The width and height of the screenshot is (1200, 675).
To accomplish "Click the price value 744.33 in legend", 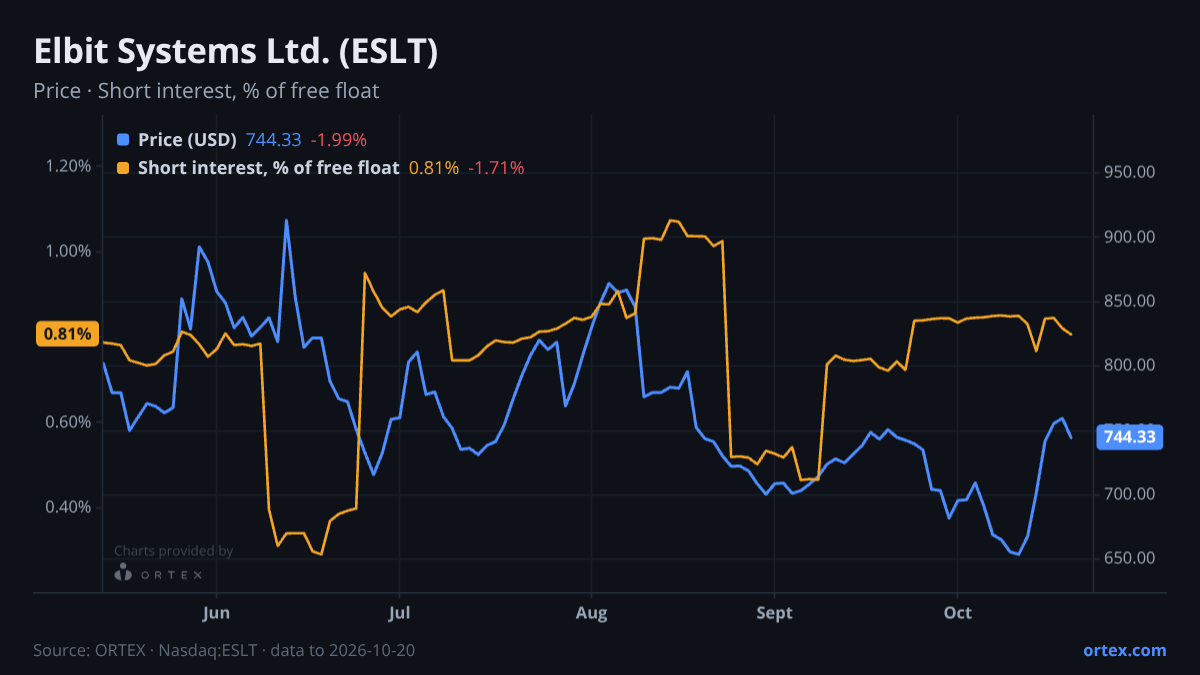I will (x=273, y=139).
